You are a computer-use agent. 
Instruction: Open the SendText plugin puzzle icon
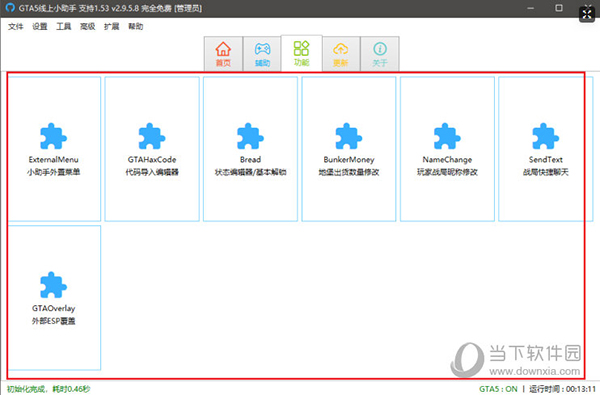tap(546, 136)
